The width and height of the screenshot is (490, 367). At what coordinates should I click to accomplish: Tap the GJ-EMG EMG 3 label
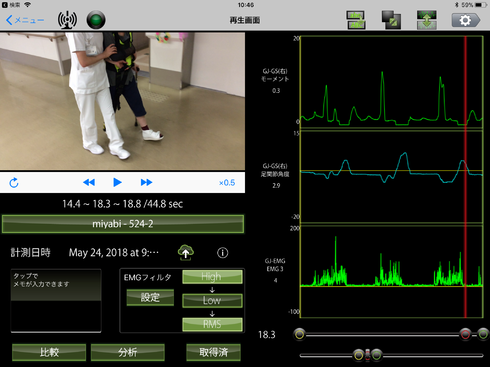(275, 265)
